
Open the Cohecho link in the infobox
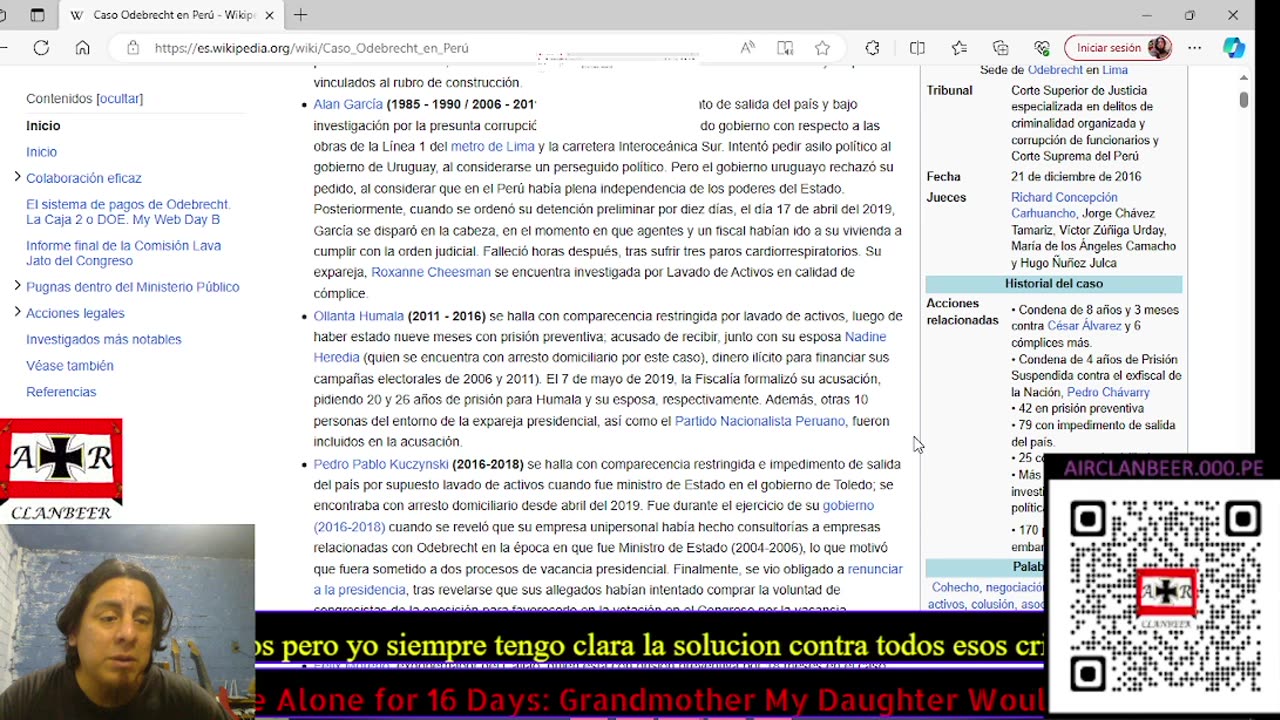tap(955, 588)
